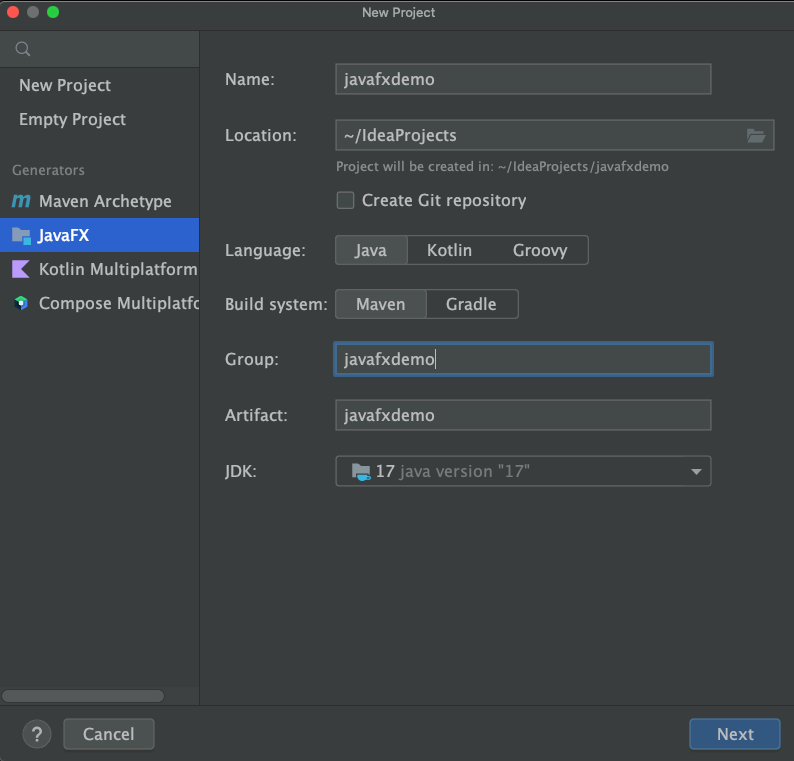Click the 'Build system:' label
This screenshot has width=794, height=761.
coord(276,304)
